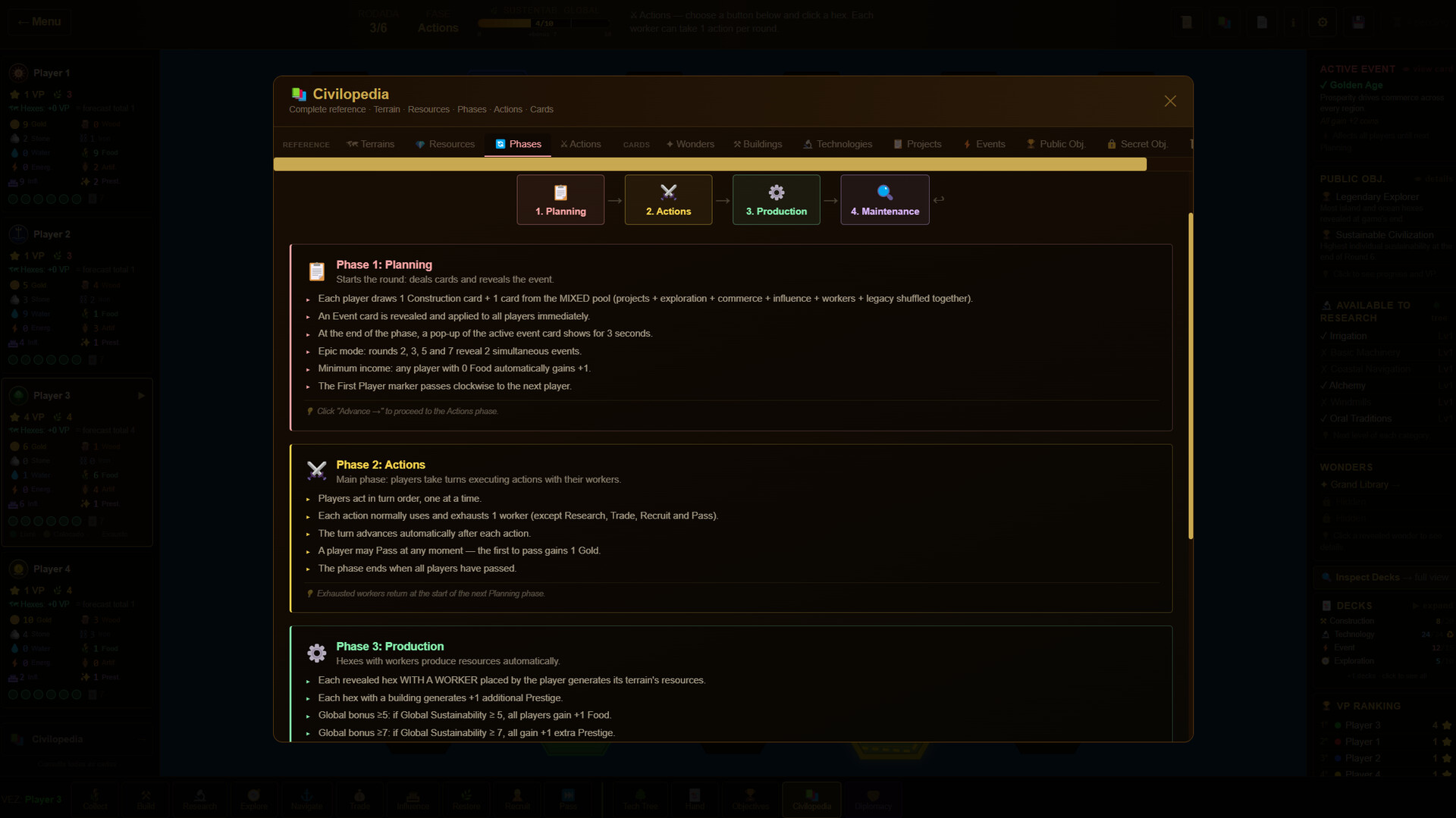Select the 2. Actions crossed-swords step
The image size is (1456, 818).
click(x=668, y=200)
